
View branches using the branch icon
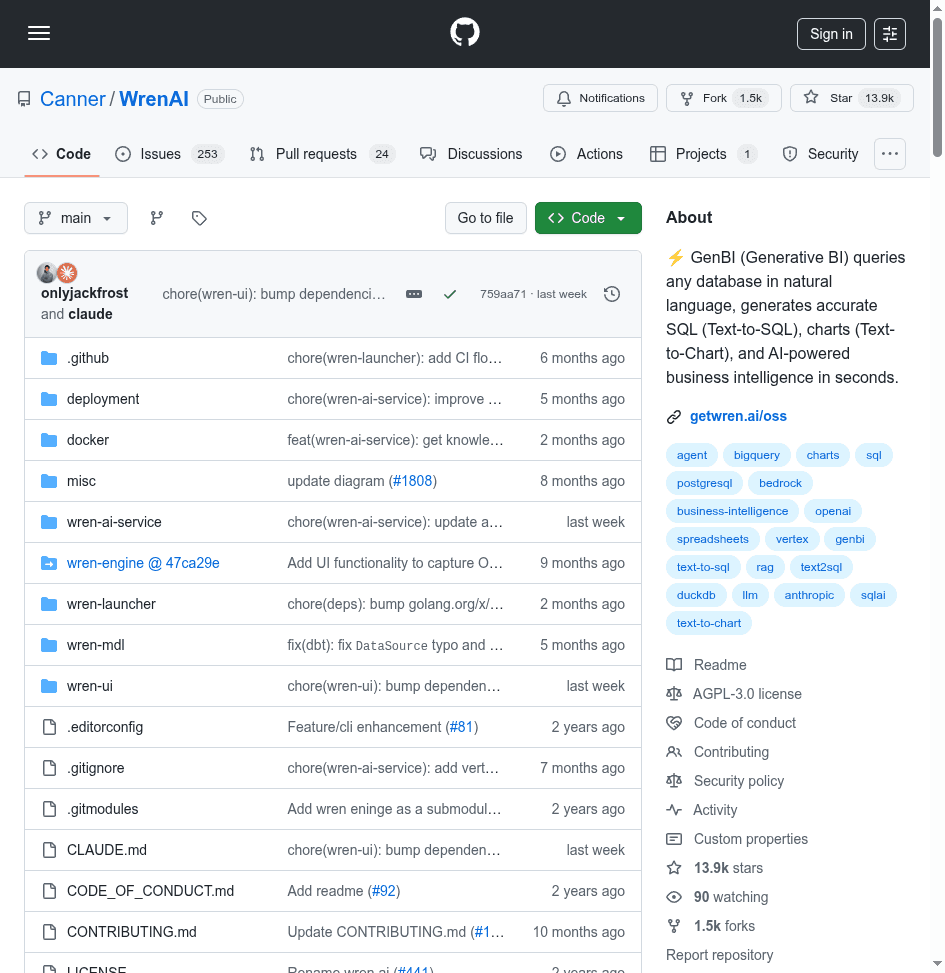(x=157, y=218)
